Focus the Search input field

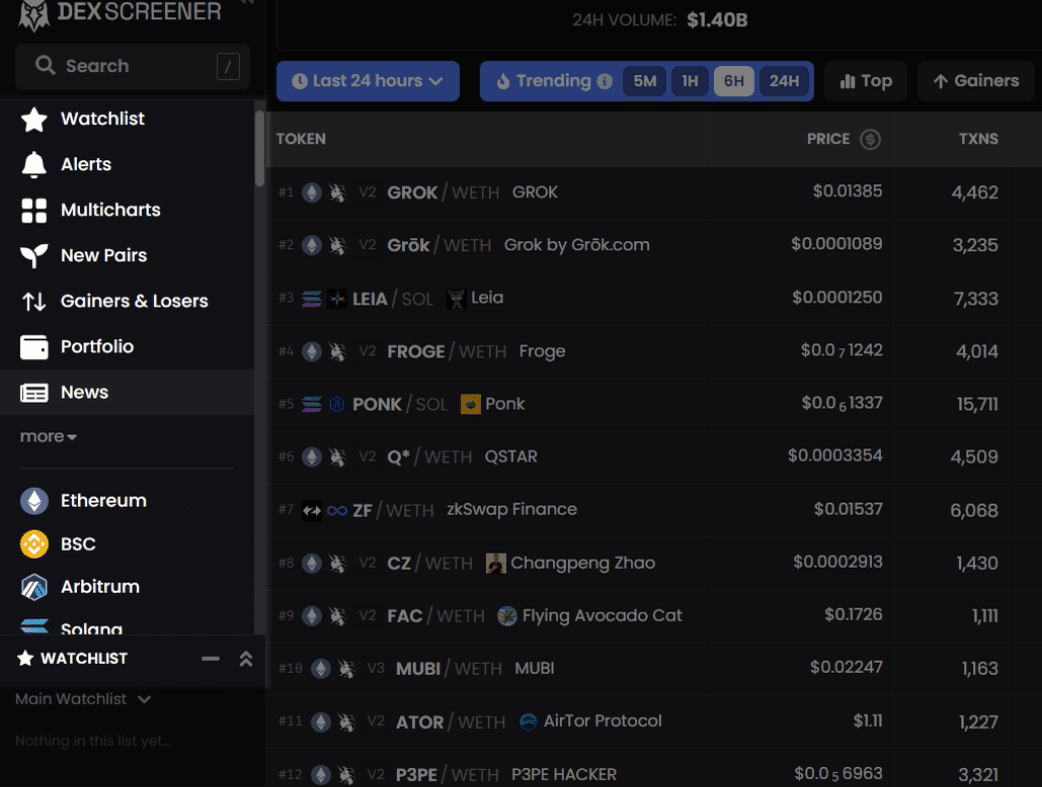coord(132,66)
